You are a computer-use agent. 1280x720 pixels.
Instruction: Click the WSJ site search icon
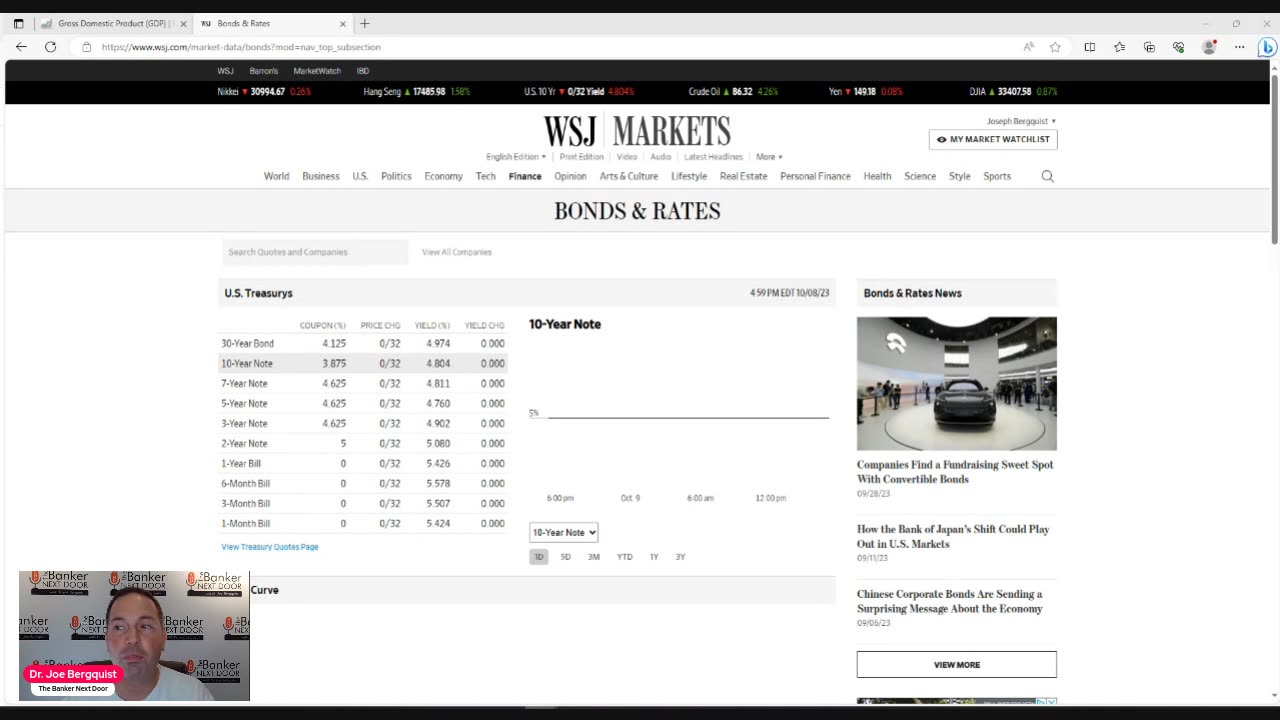1047,176
